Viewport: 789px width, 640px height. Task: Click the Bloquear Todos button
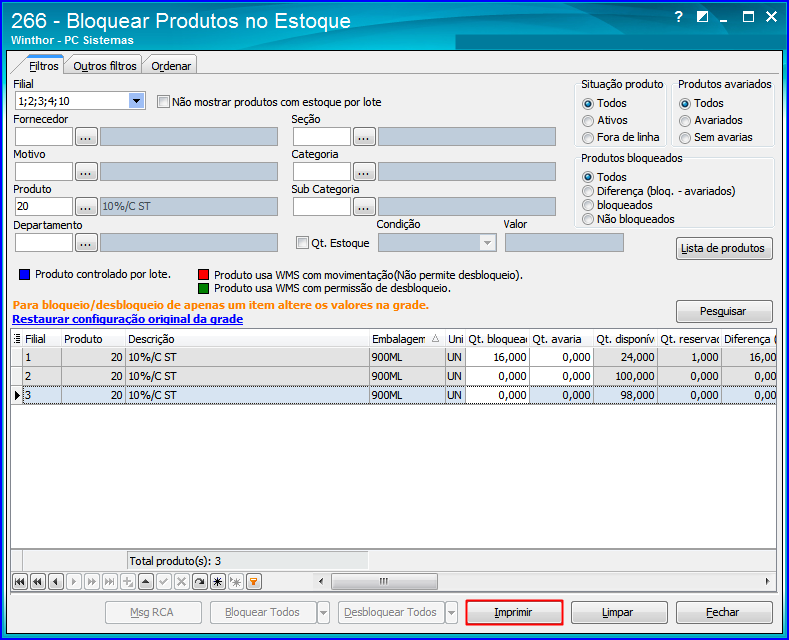(x=263, y=612)
